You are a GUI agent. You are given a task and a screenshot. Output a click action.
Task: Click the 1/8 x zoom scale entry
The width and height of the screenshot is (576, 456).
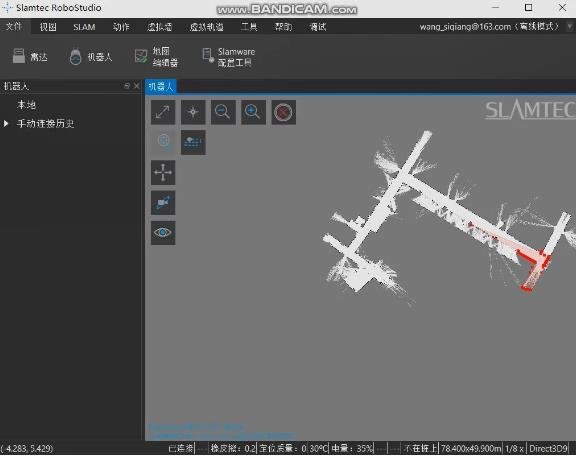click(x=514, y=449)
